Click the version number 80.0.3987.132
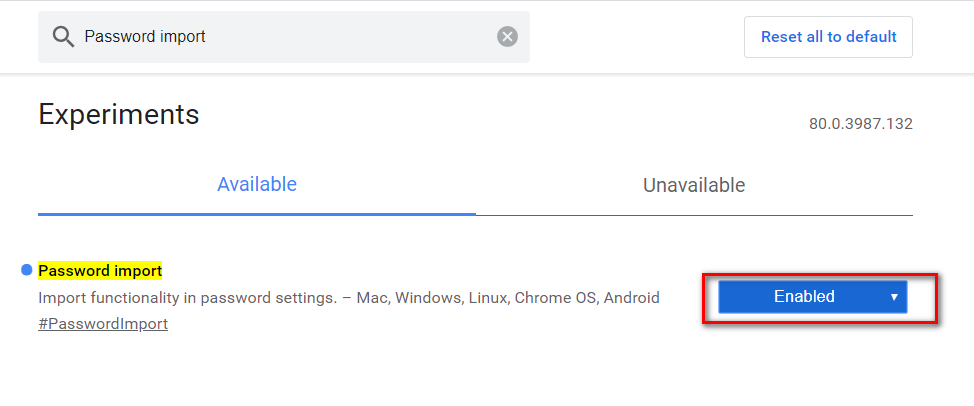Screen dimensions: 974x406 point(860,124)
